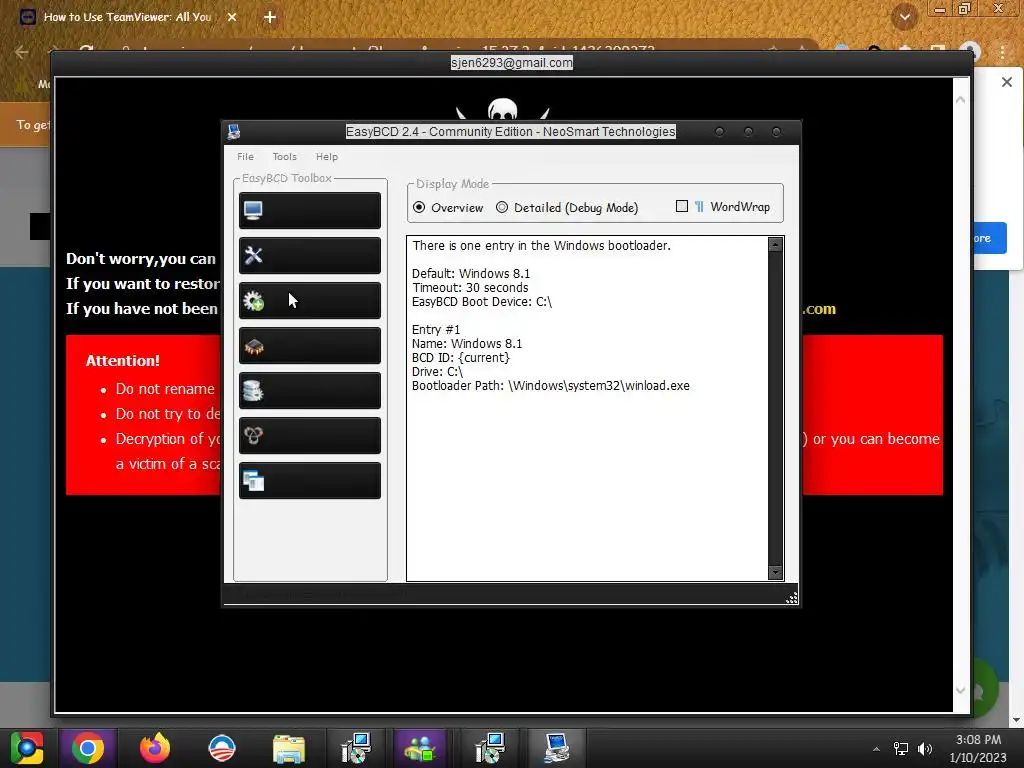The height and width of the screenshot is (768, 1024).
Task: Open Chrome's three-dot menu
Action: click(x=1002, y=52)
